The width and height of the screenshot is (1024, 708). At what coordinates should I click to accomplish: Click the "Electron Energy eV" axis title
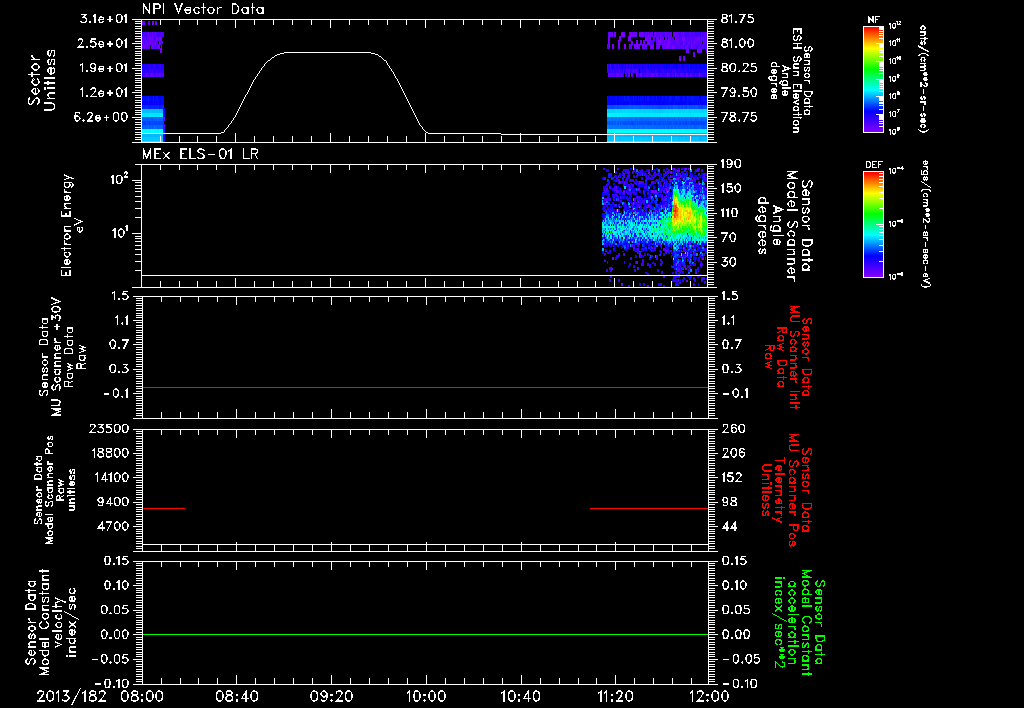pos(72,225)
